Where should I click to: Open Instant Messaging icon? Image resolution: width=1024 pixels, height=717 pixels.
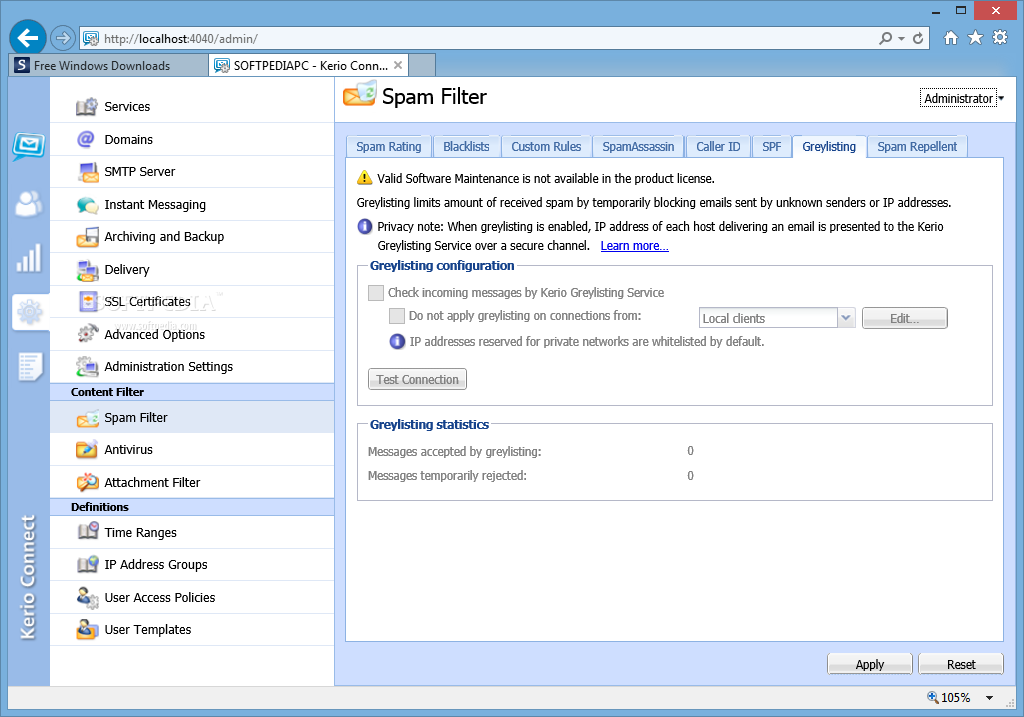pyautogui.click(x=88, y=205)
